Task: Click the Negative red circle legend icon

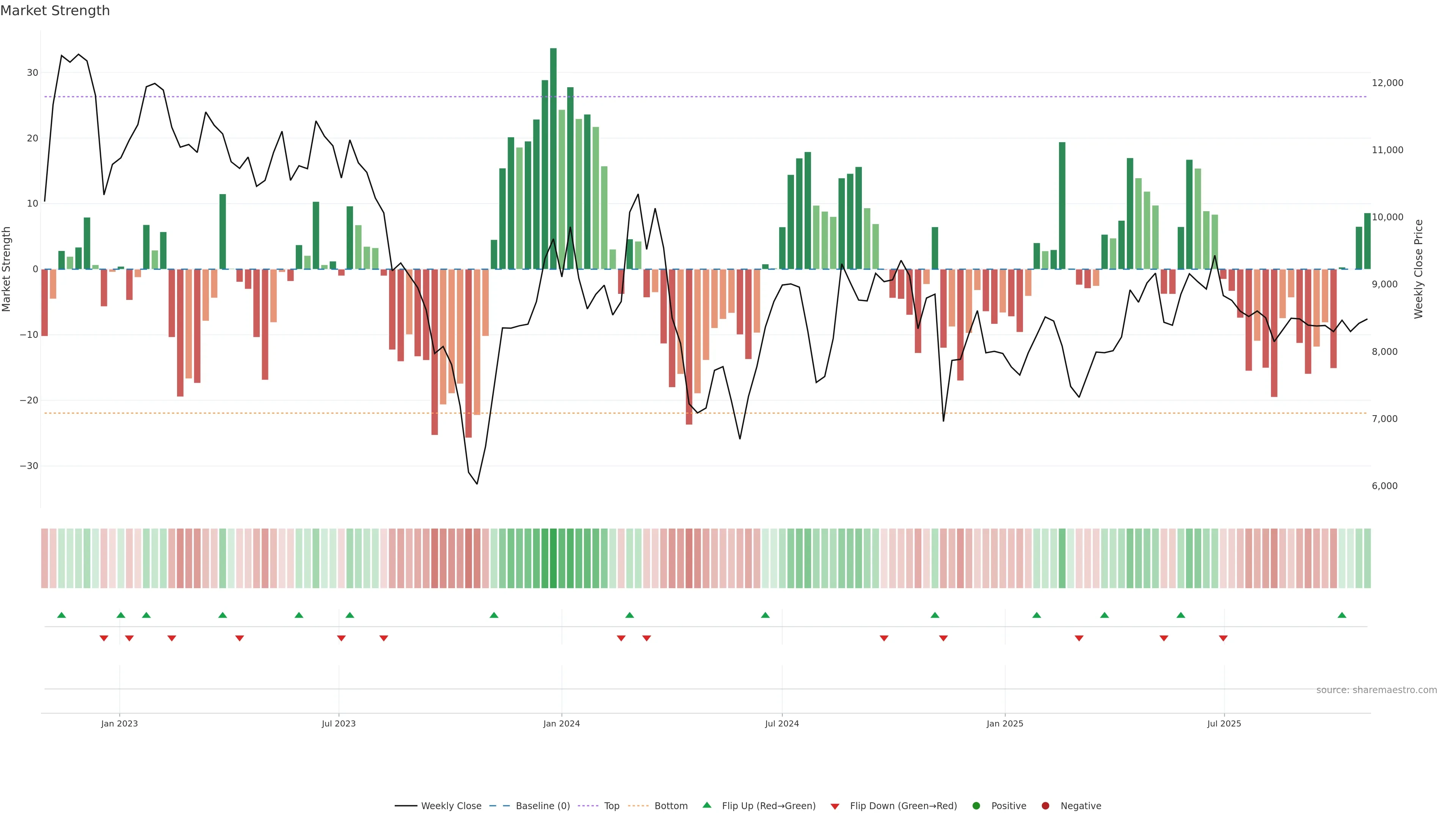Action: 1045,805
